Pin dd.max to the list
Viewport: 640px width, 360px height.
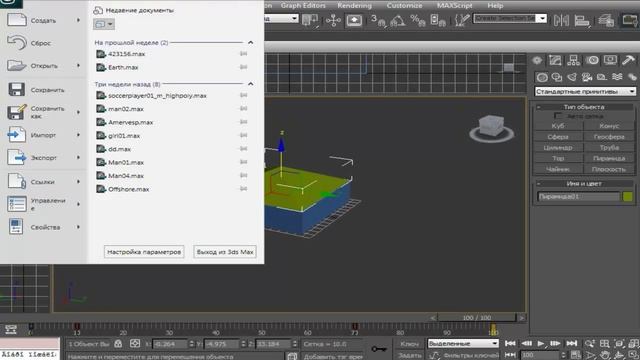(244, 149)
